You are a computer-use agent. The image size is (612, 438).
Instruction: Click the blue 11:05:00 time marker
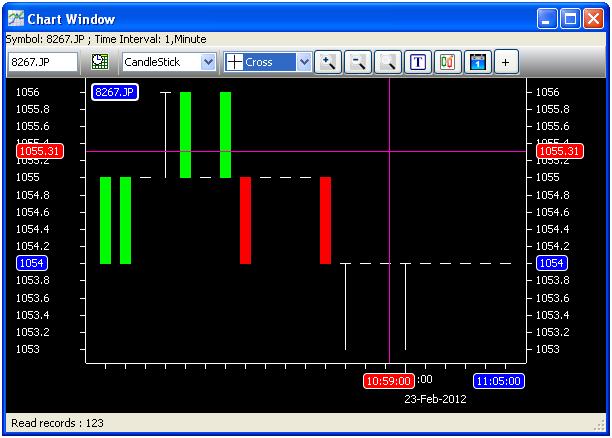(499, 381)
